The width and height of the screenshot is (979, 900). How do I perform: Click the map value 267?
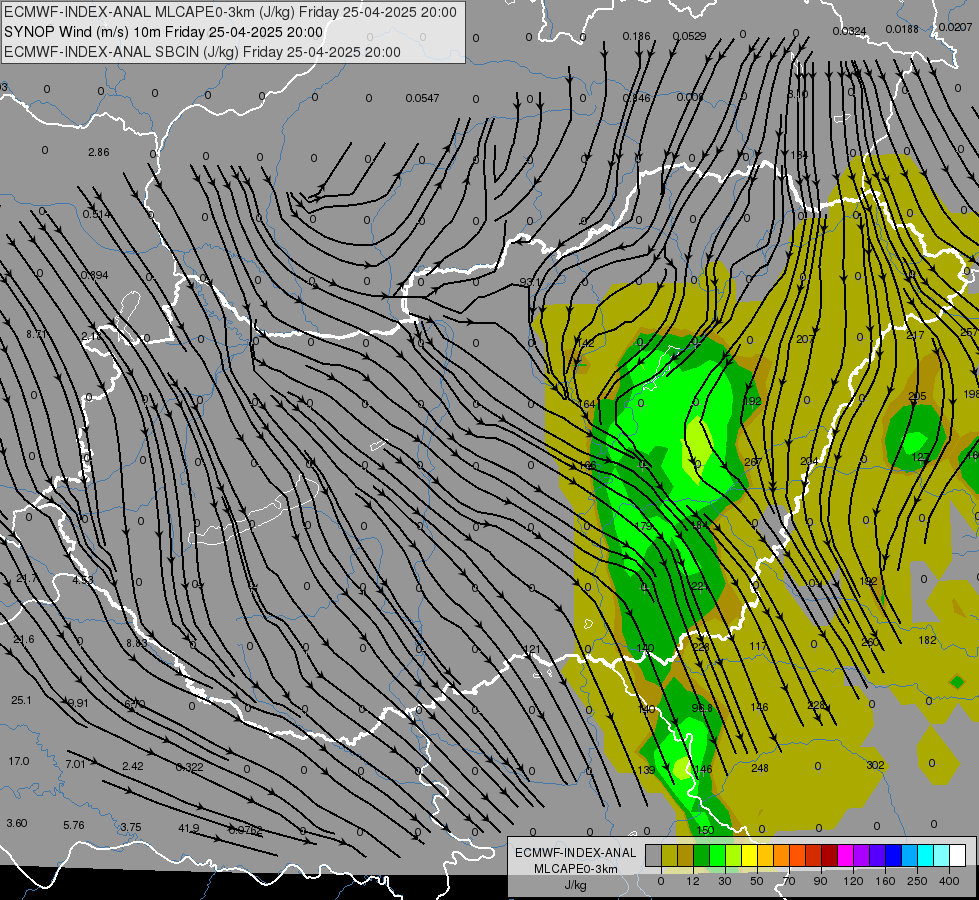tap(753, 462)
